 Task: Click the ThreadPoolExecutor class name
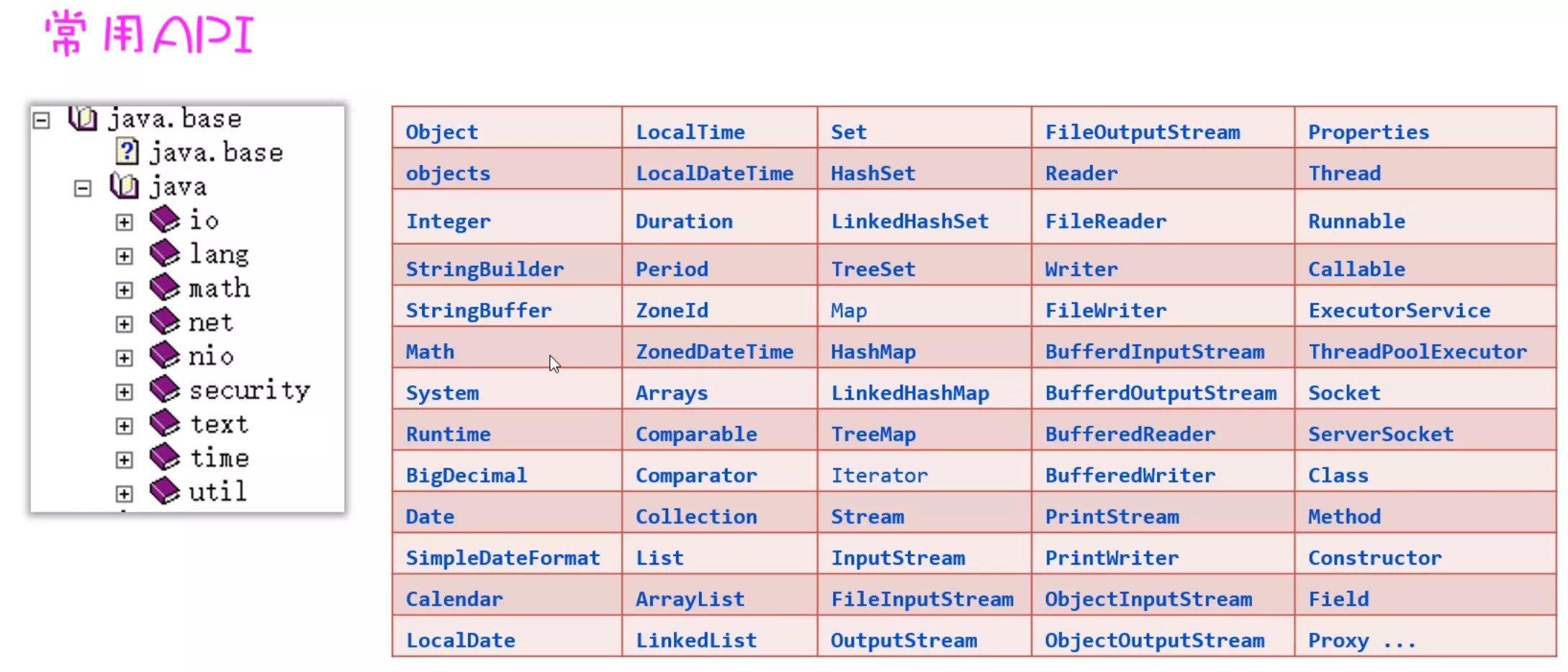click(1417, 351)
